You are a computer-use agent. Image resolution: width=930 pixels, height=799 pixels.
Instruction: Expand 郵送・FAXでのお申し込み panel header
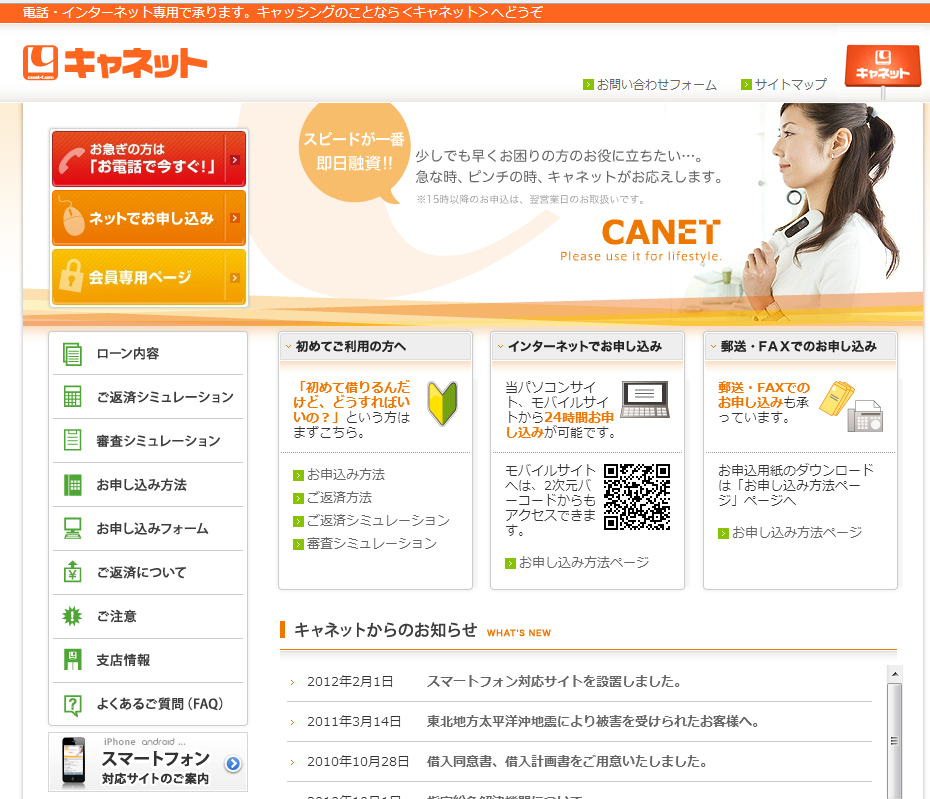800,346
